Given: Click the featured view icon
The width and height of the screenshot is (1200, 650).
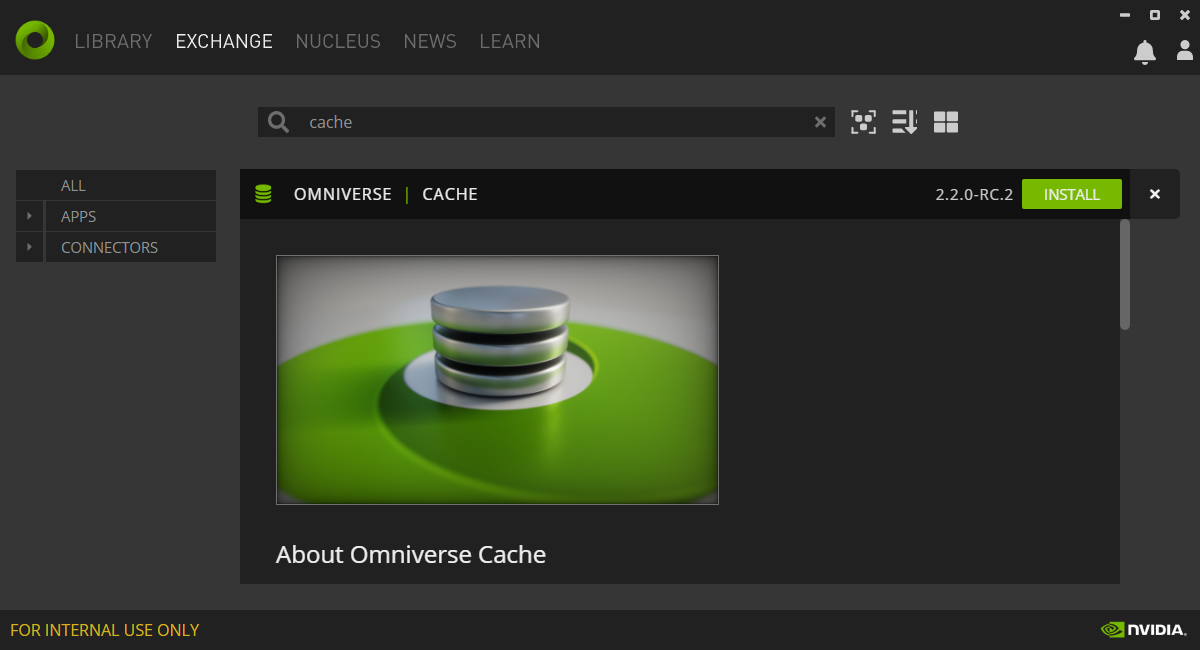Looking at the screenshot, I should [x=863, y=122].
